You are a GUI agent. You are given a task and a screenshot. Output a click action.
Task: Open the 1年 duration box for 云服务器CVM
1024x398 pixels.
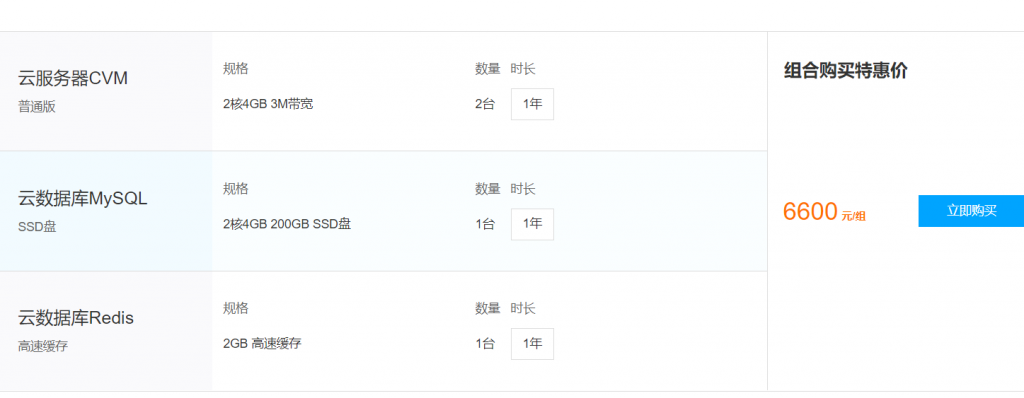coord(532,104)
